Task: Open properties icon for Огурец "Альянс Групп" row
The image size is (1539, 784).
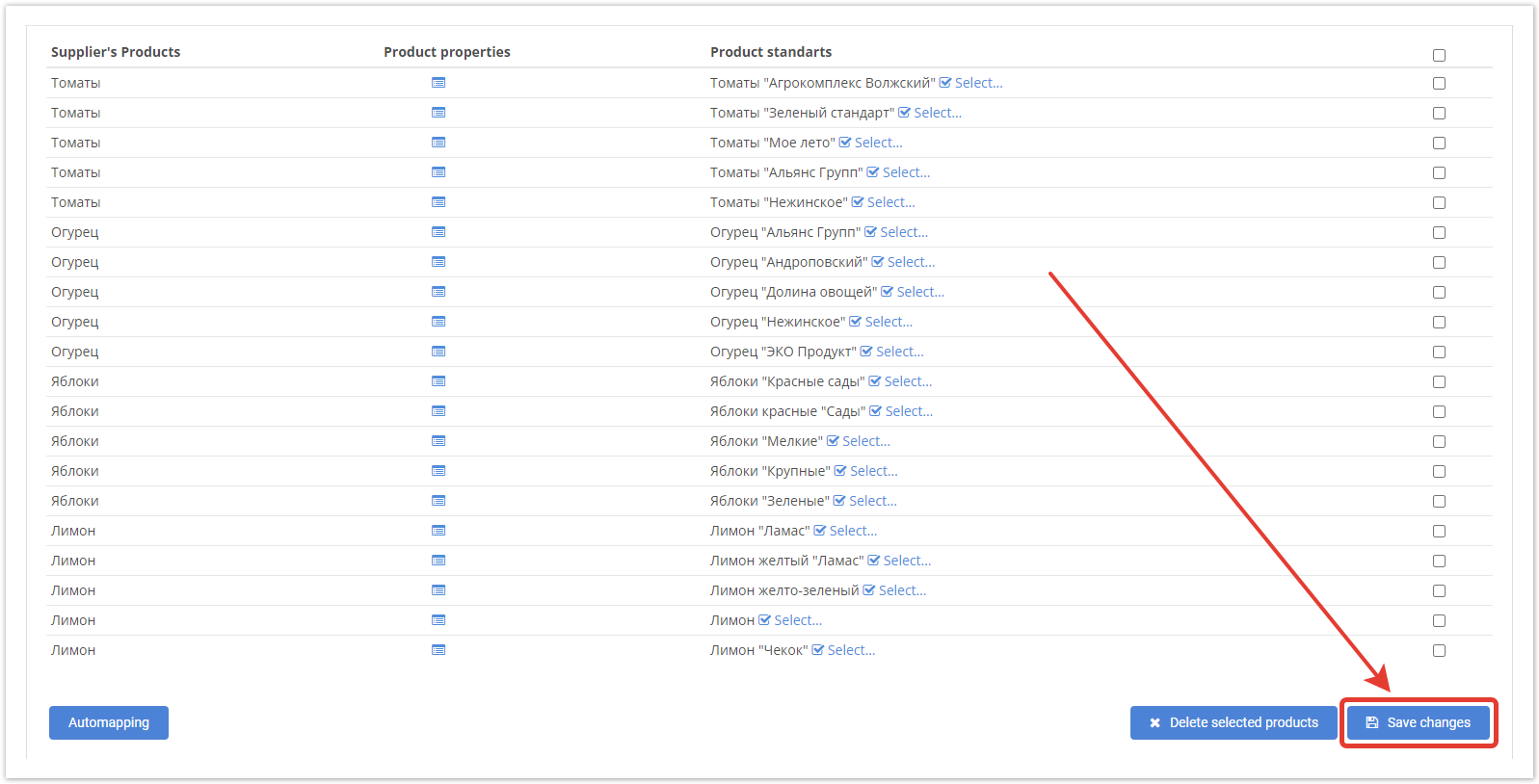Action: [x=438, y=232]
